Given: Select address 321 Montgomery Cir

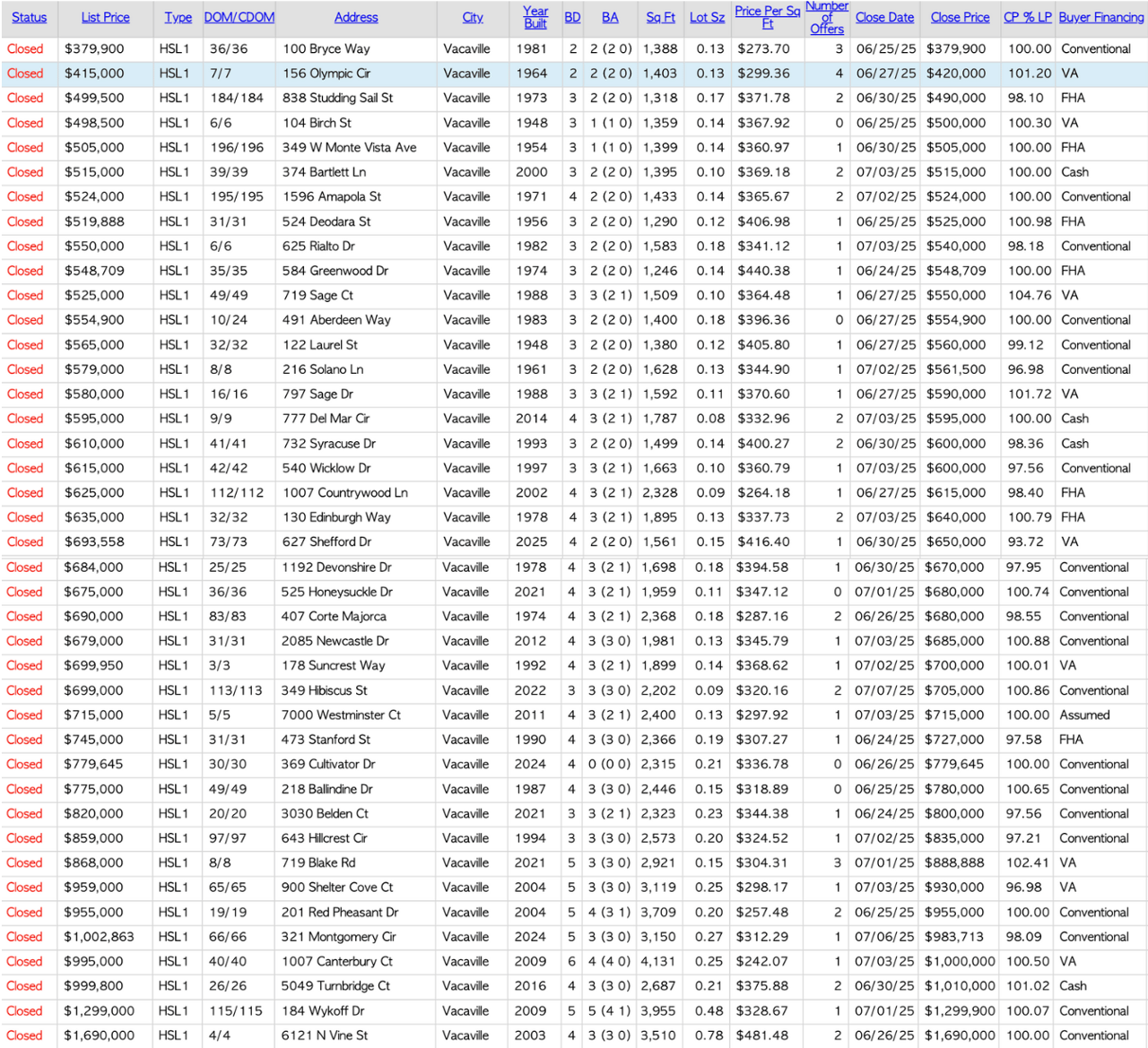Looking at the screenshot, I should 338,937.
